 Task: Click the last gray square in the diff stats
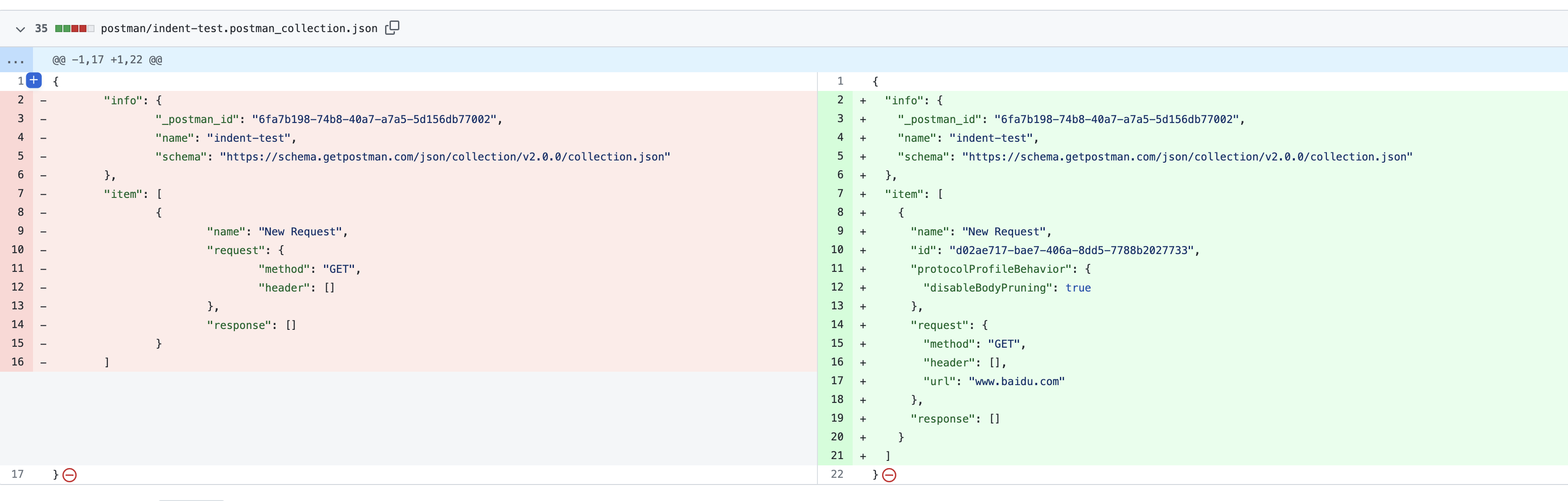[x=90, y=28]
